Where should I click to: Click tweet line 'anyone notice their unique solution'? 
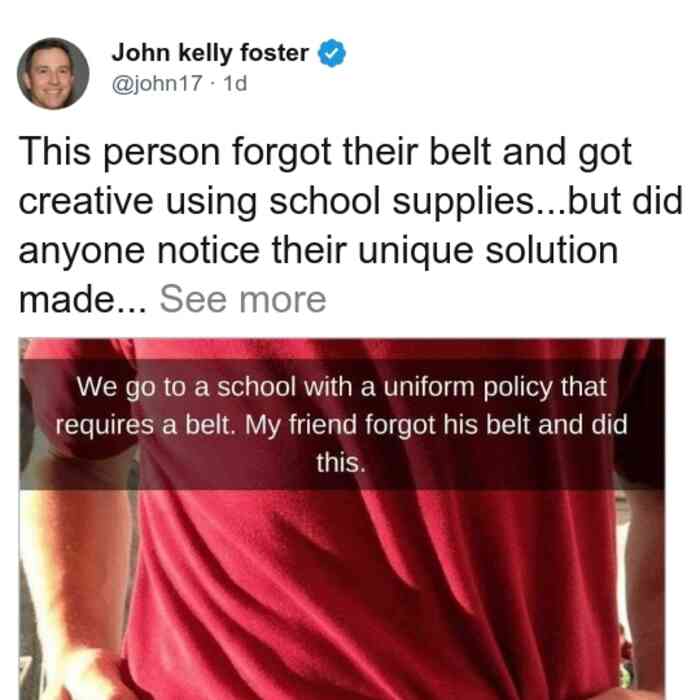tap(318, 250)
